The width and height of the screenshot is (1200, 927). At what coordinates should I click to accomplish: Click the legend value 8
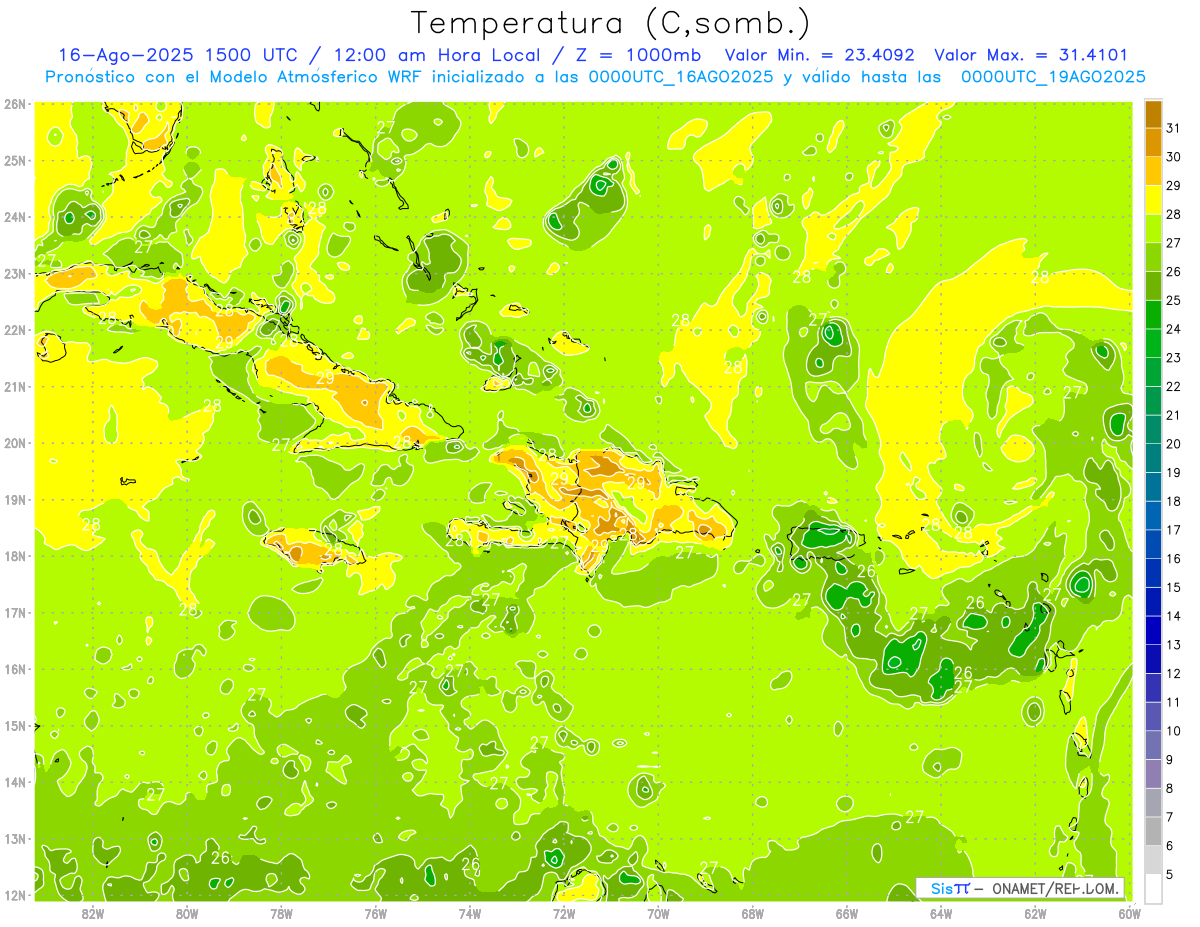pos(1169,788)
